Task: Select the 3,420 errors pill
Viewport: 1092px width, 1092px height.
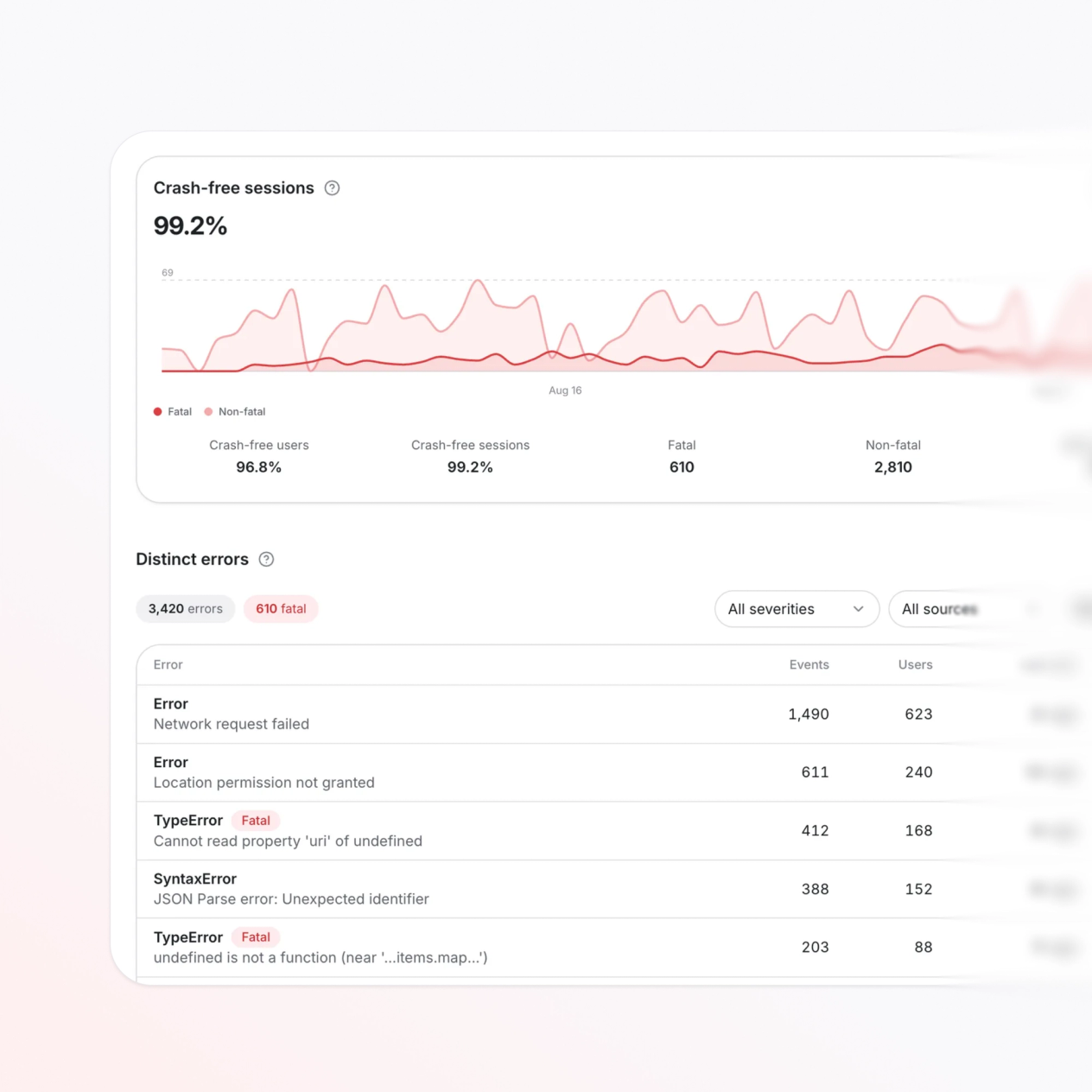Action: point(185,609)
